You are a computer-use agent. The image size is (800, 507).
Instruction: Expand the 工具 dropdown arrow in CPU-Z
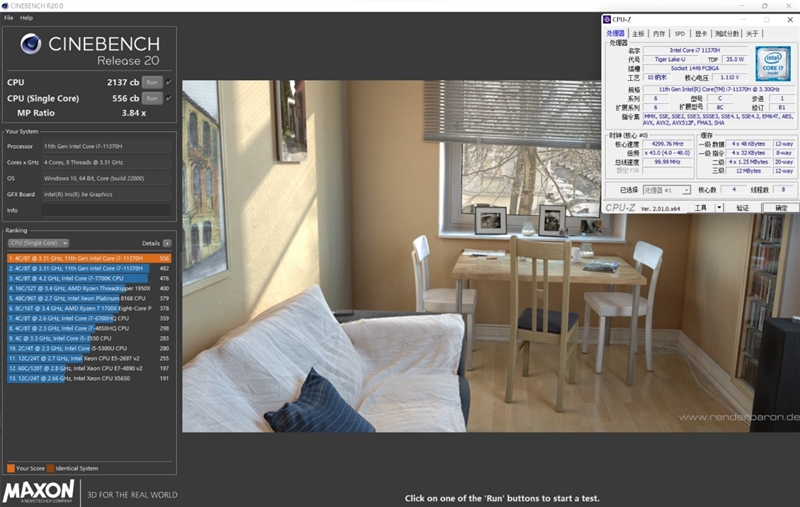click(719, 207)
